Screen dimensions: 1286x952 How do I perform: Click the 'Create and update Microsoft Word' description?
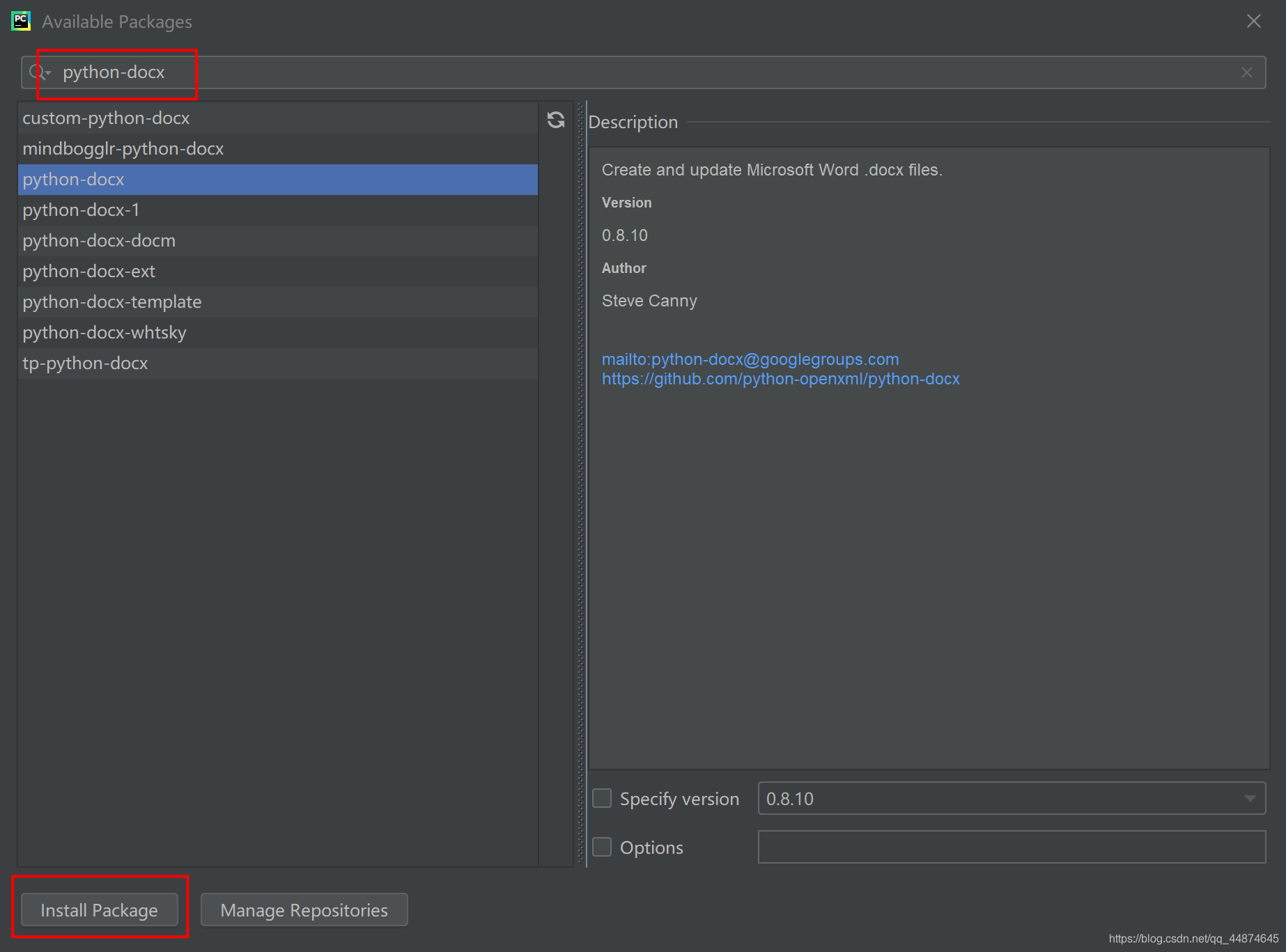coord(772,170)
